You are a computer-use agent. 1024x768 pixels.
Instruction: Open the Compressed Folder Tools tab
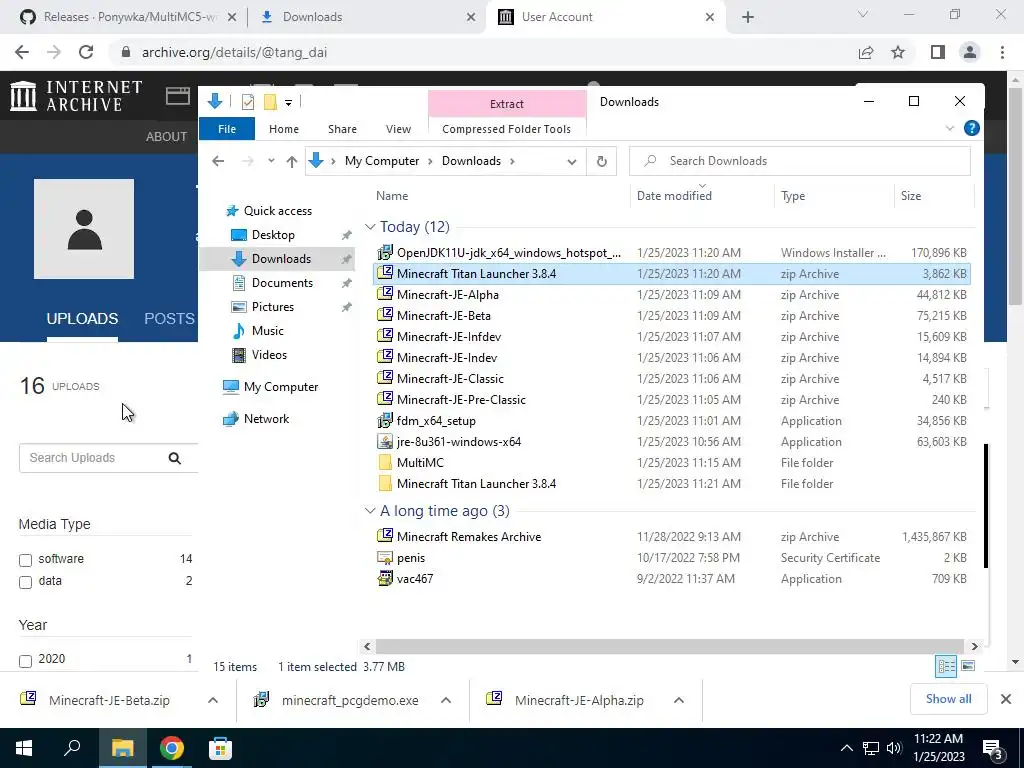(x=506, y=129)
